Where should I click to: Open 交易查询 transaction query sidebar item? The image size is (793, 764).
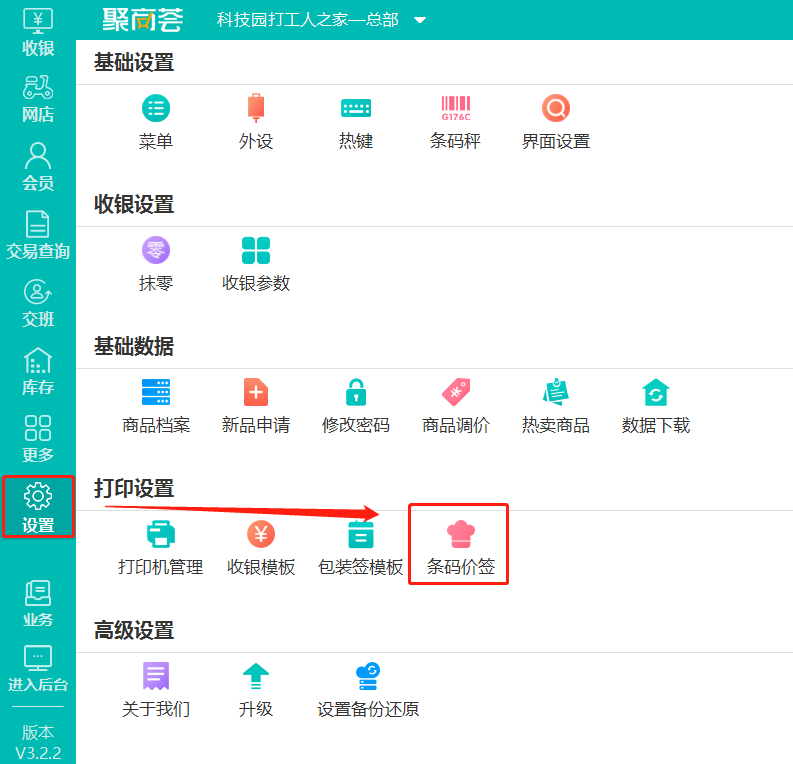click(38, 235)
